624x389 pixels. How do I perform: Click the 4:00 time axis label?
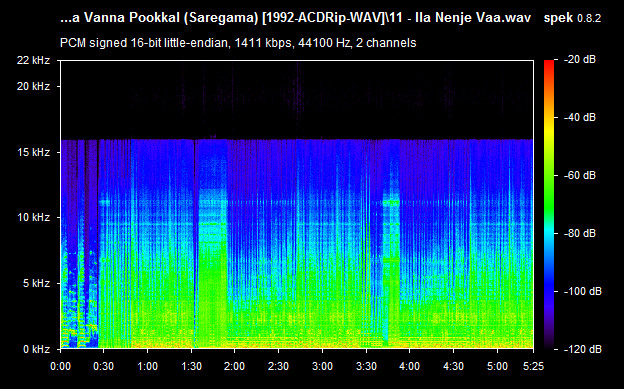pos(410,366)
